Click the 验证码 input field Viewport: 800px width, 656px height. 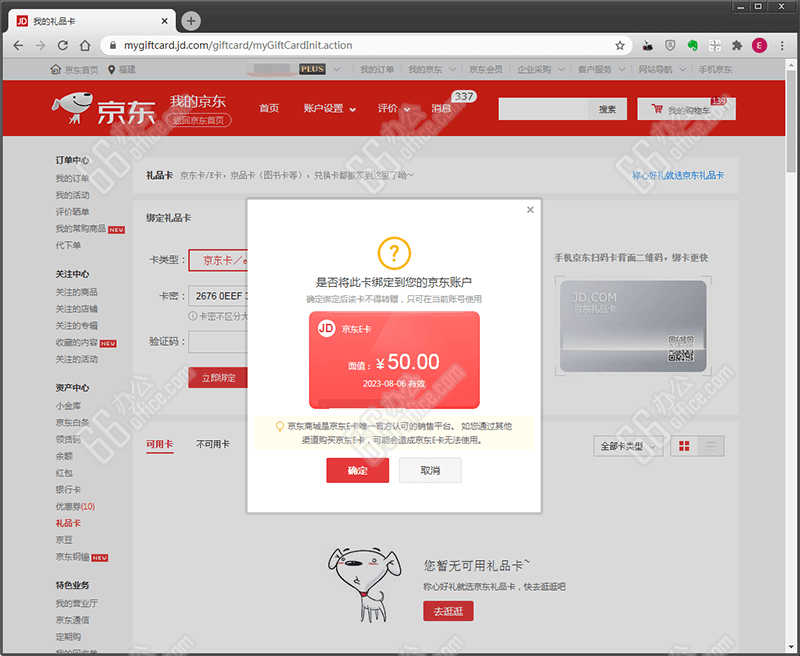tap(218, 342)
